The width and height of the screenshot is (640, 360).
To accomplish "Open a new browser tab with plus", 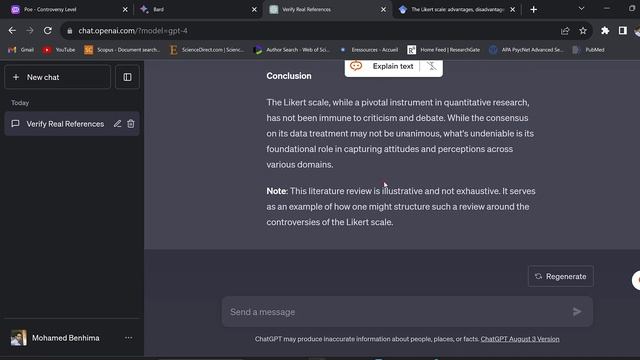I will tap(533, 9).
